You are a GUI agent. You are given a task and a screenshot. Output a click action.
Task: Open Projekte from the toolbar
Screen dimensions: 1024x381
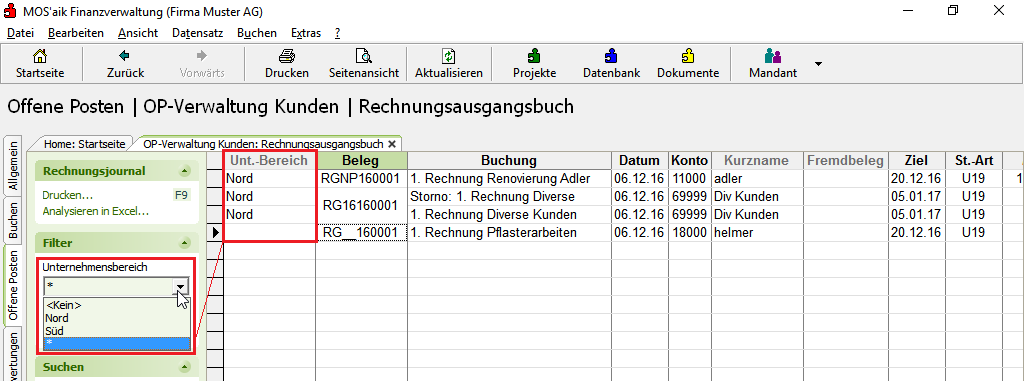click(534, 63)
